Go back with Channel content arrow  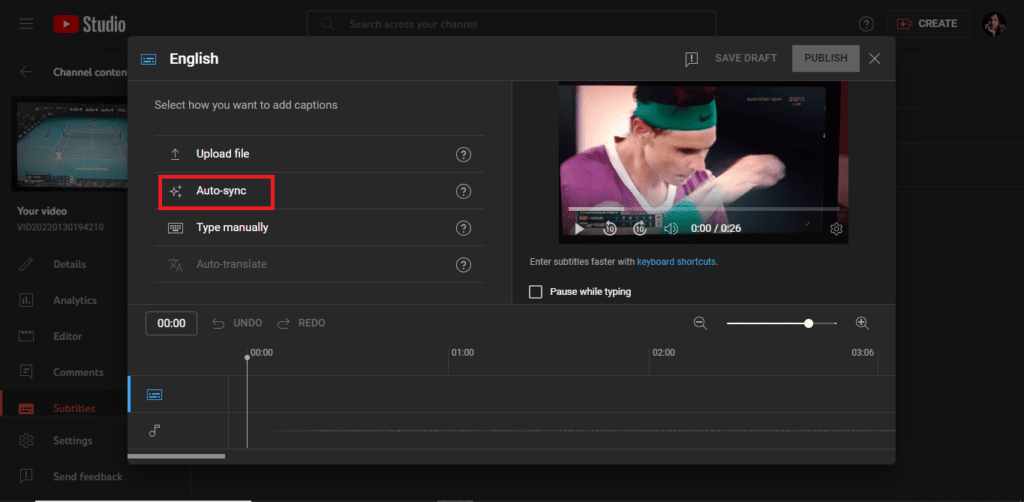coord(26,72)
